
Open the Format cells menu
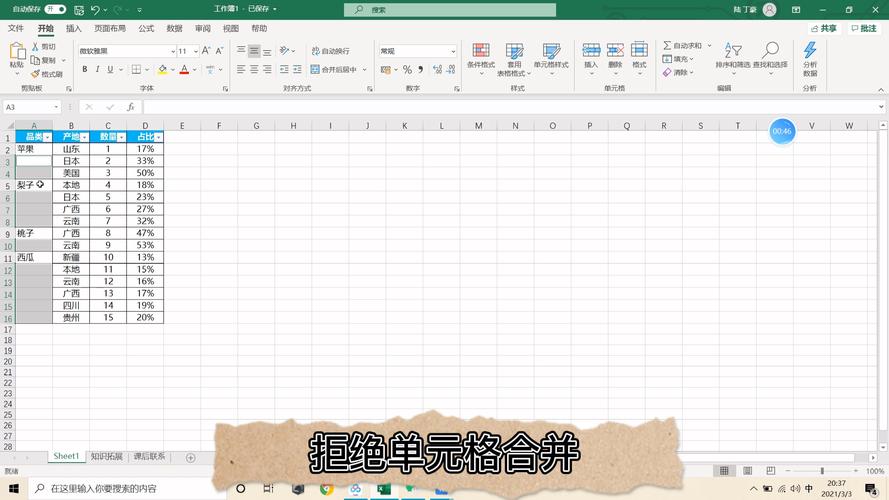tap(639, 58)
